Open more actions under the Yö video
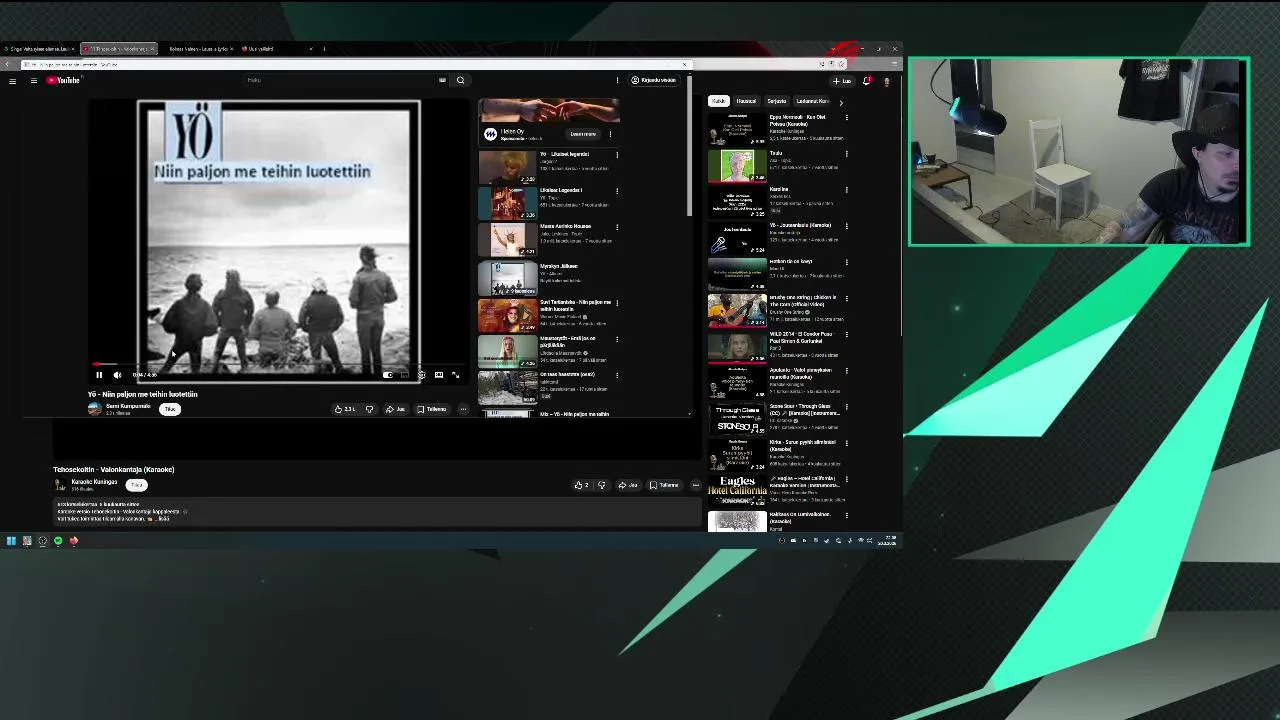The image size is (1280, 720). click(x=463, y=409)
